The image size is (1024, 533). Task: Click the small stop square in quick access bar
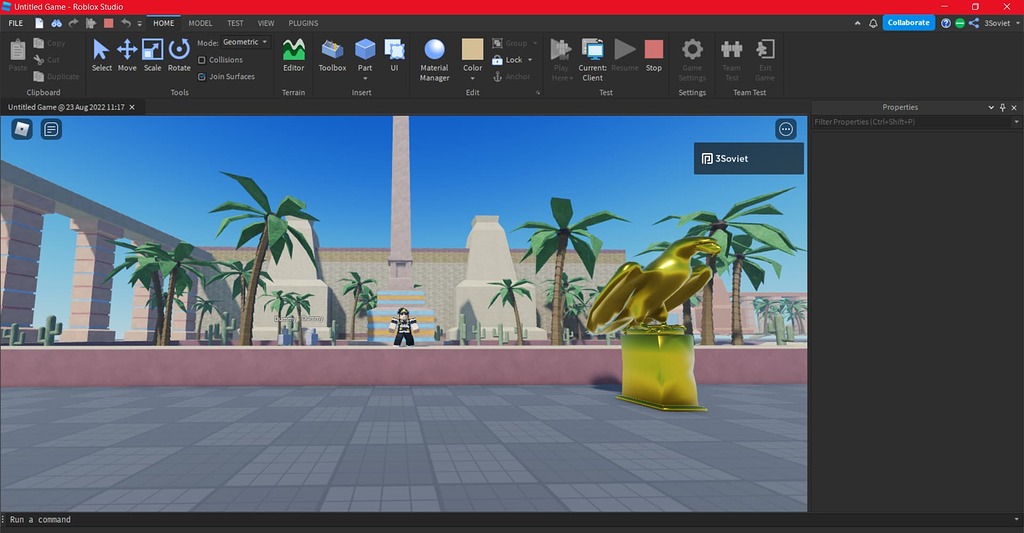(x=108, y=23)
